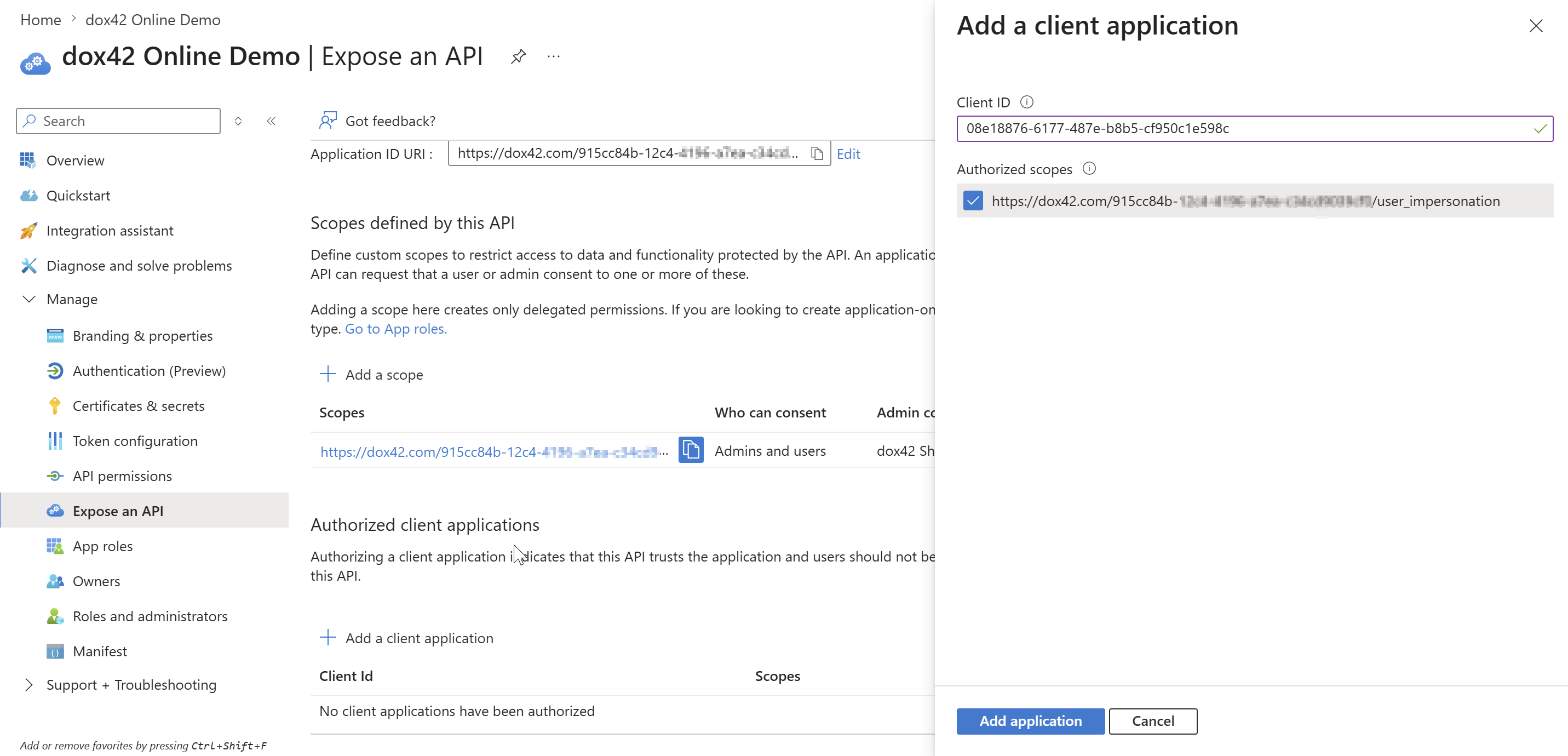Screen dimensions: 1568x756
Task: Copy the Application ID URI to clipboard
Action: (x=817, y=153)
